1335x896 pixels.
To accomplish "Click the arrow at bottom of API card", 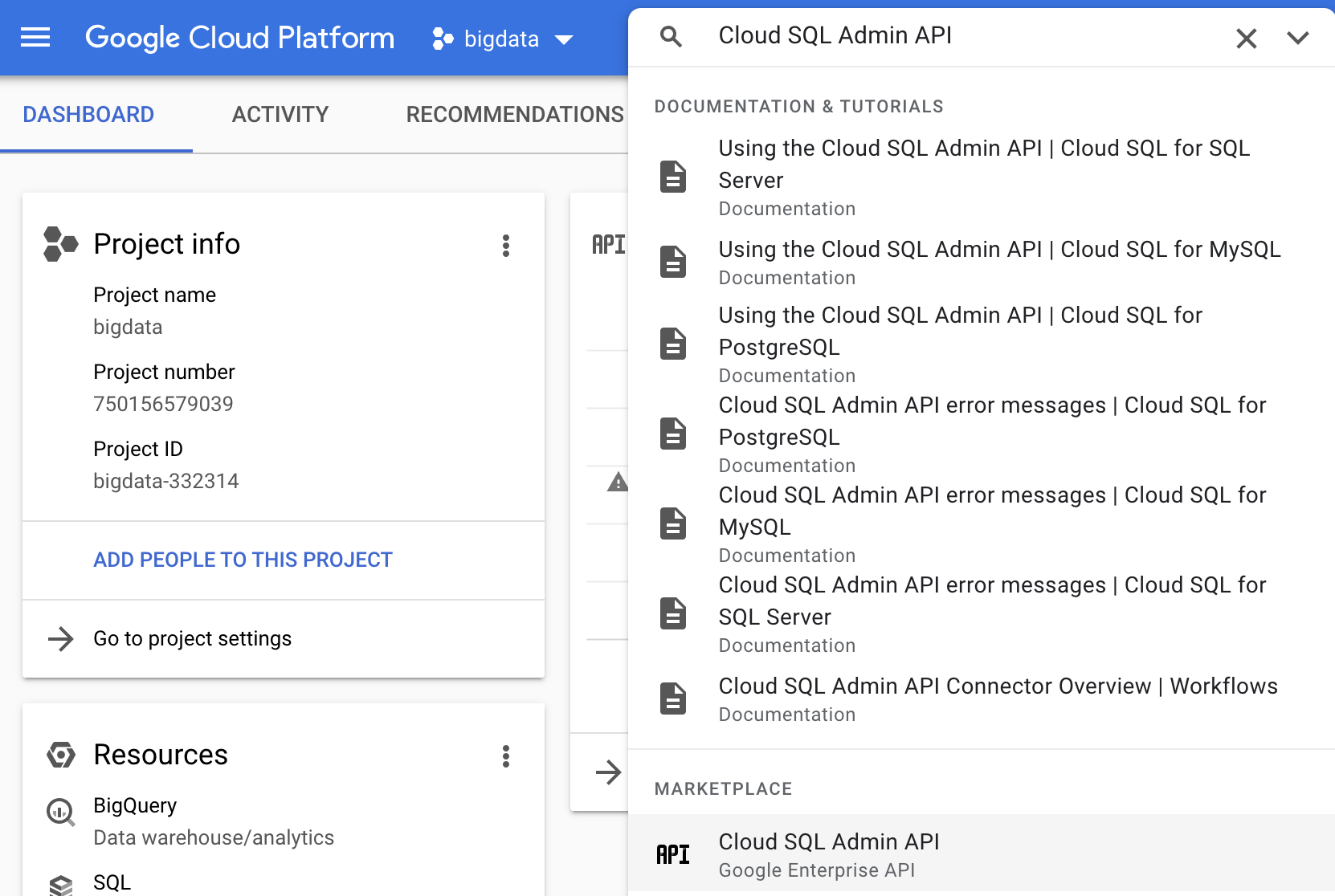I will pos(608,772).
